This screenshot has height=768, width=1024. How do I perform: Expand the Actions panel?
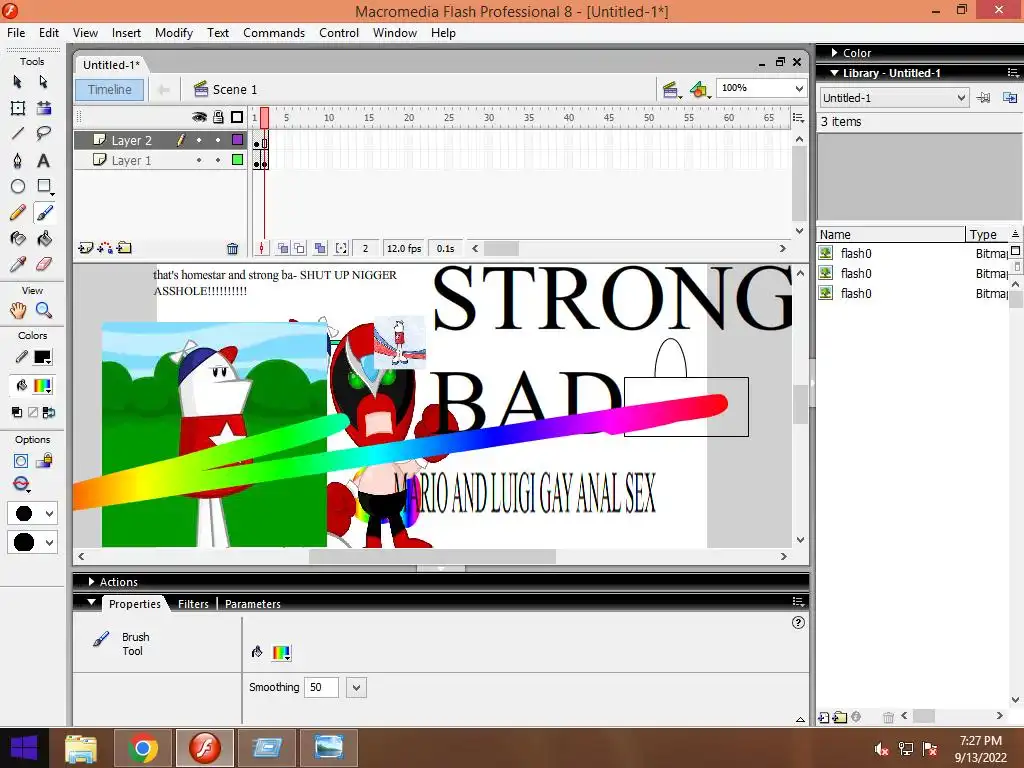coord(91,581)
